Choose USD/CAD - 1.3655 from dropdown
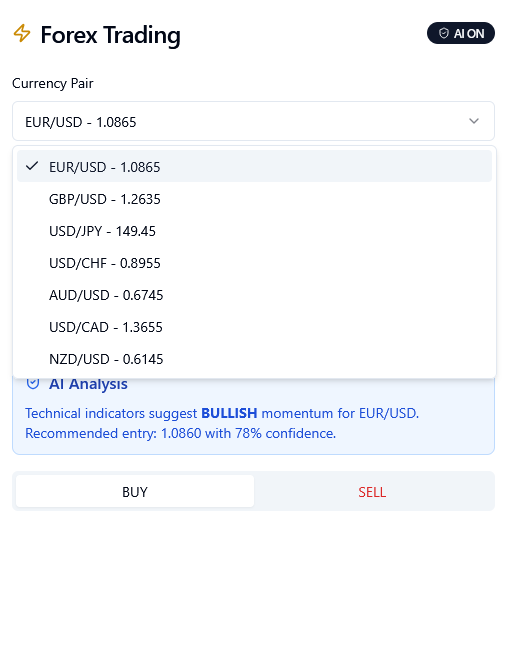The height and width of the screenshot is (648, 517). pos(254,327)
